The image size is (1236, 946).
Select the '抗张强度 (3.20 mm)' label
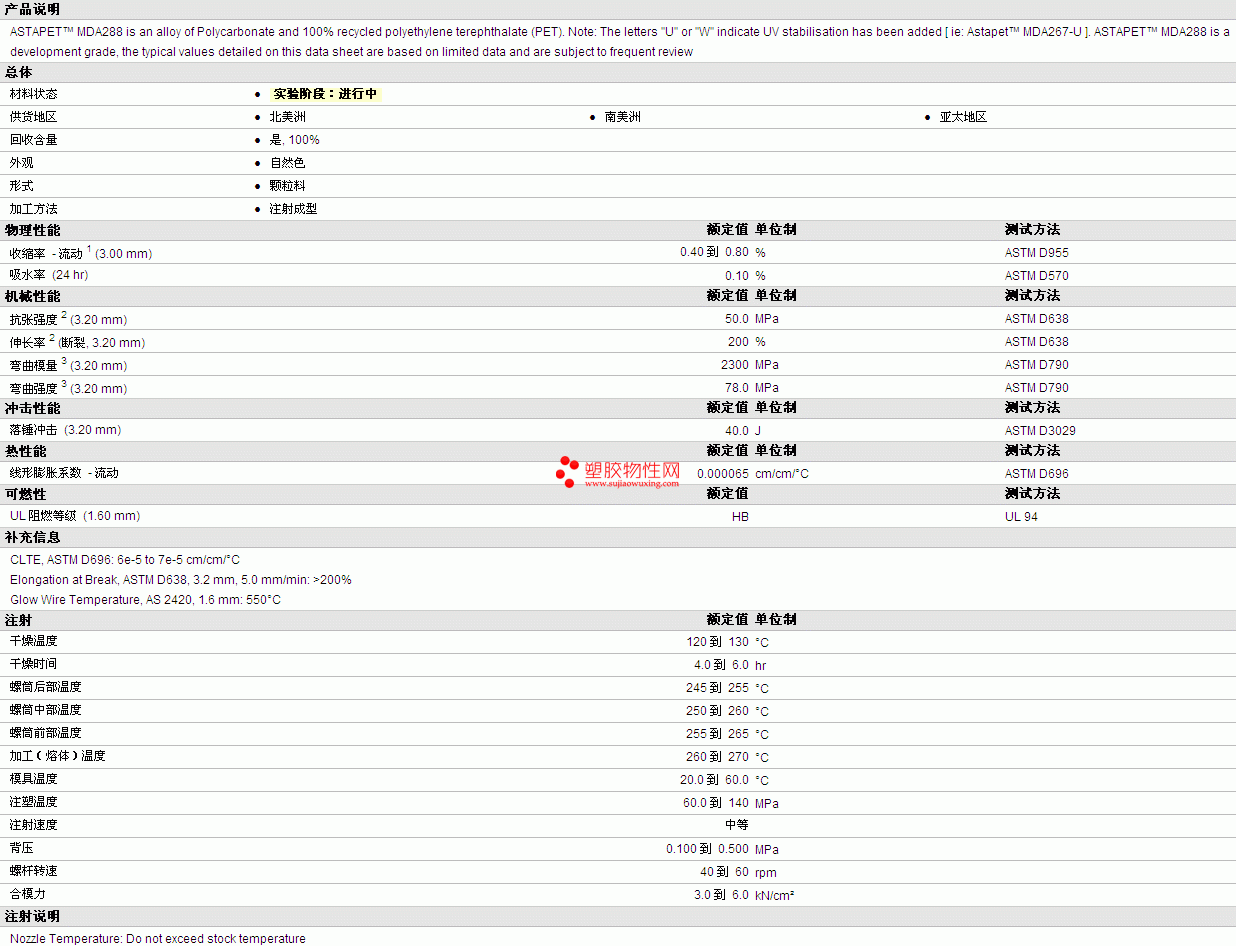[x=68, y=319]
